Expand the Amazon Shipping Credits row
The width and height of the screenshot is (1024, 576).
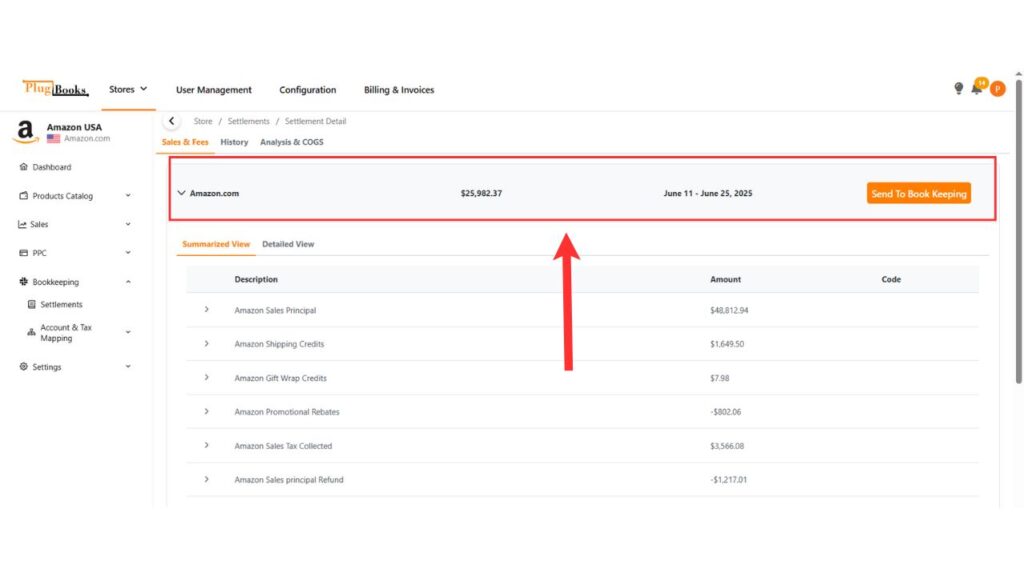(x=206, y=344)
